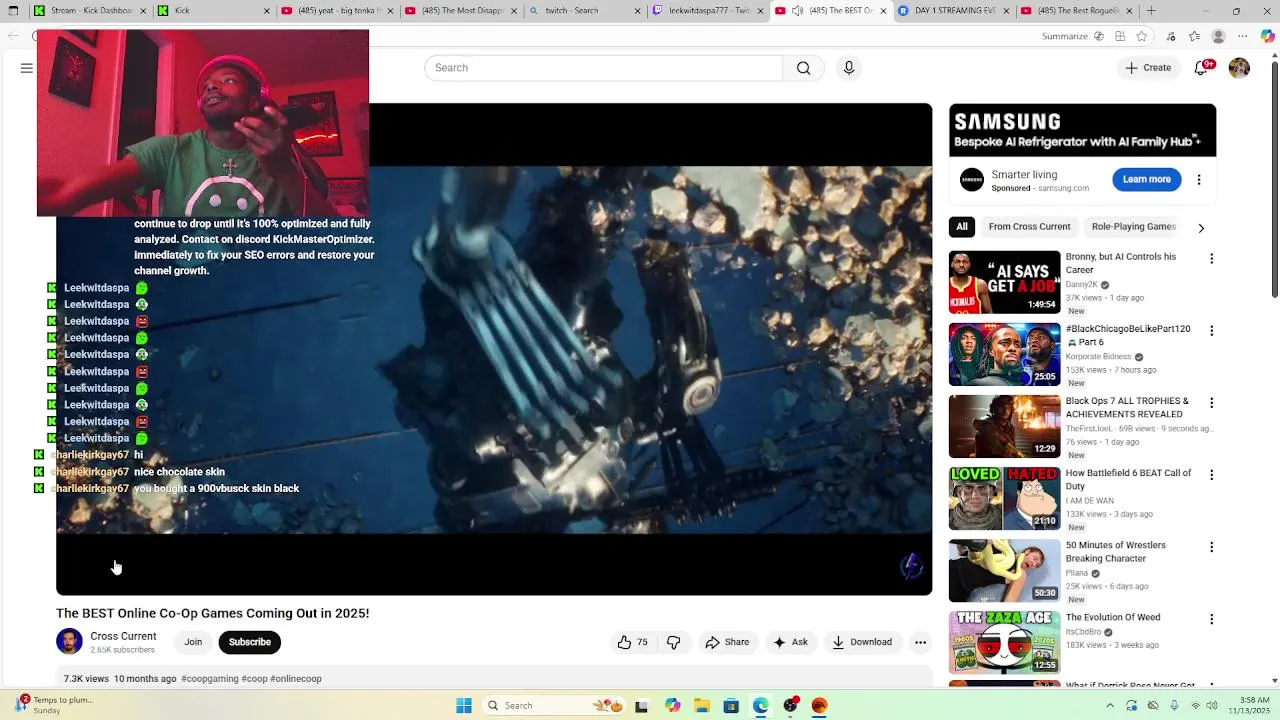1280x720 pixels.
Task: Switch to twitch - Search tab
Action: (584, 11)
